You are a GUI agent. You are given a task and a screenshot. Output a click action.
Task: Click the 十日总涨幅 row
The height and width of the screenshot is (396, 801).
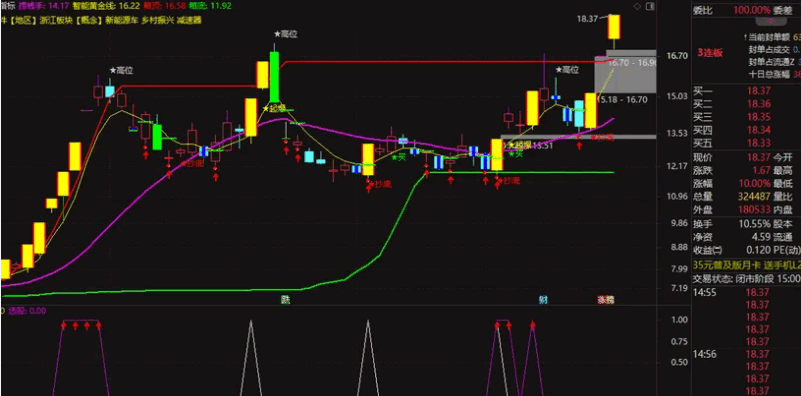pos(773,75)
